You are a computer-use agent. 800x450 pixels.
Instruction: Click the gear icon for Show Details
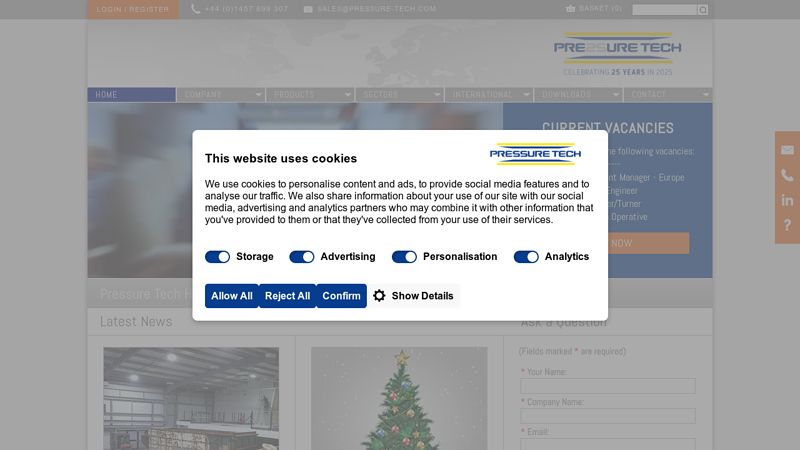pyautogui.click(x=379, y=295)
